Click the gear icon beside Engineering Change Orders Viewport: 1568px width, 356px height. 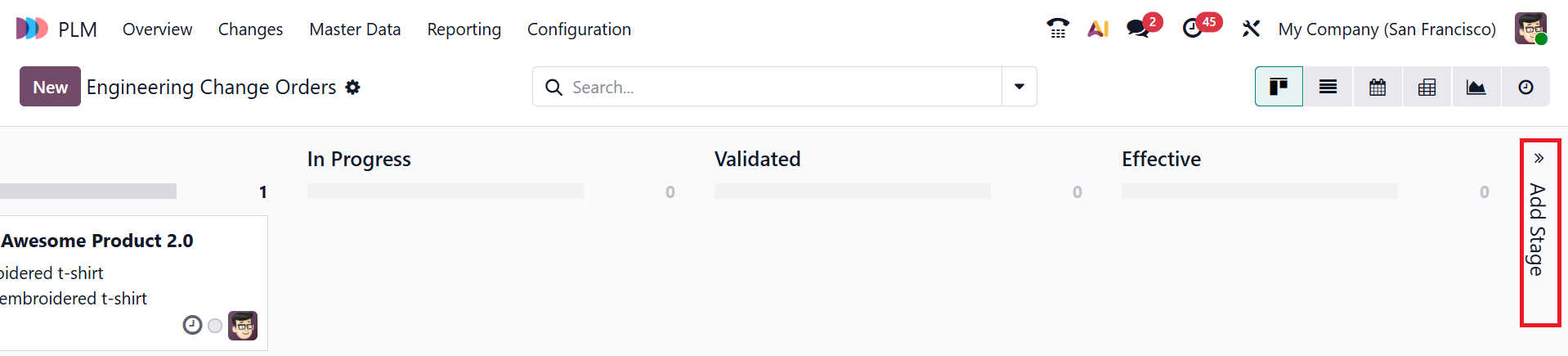tap(352, 87)
